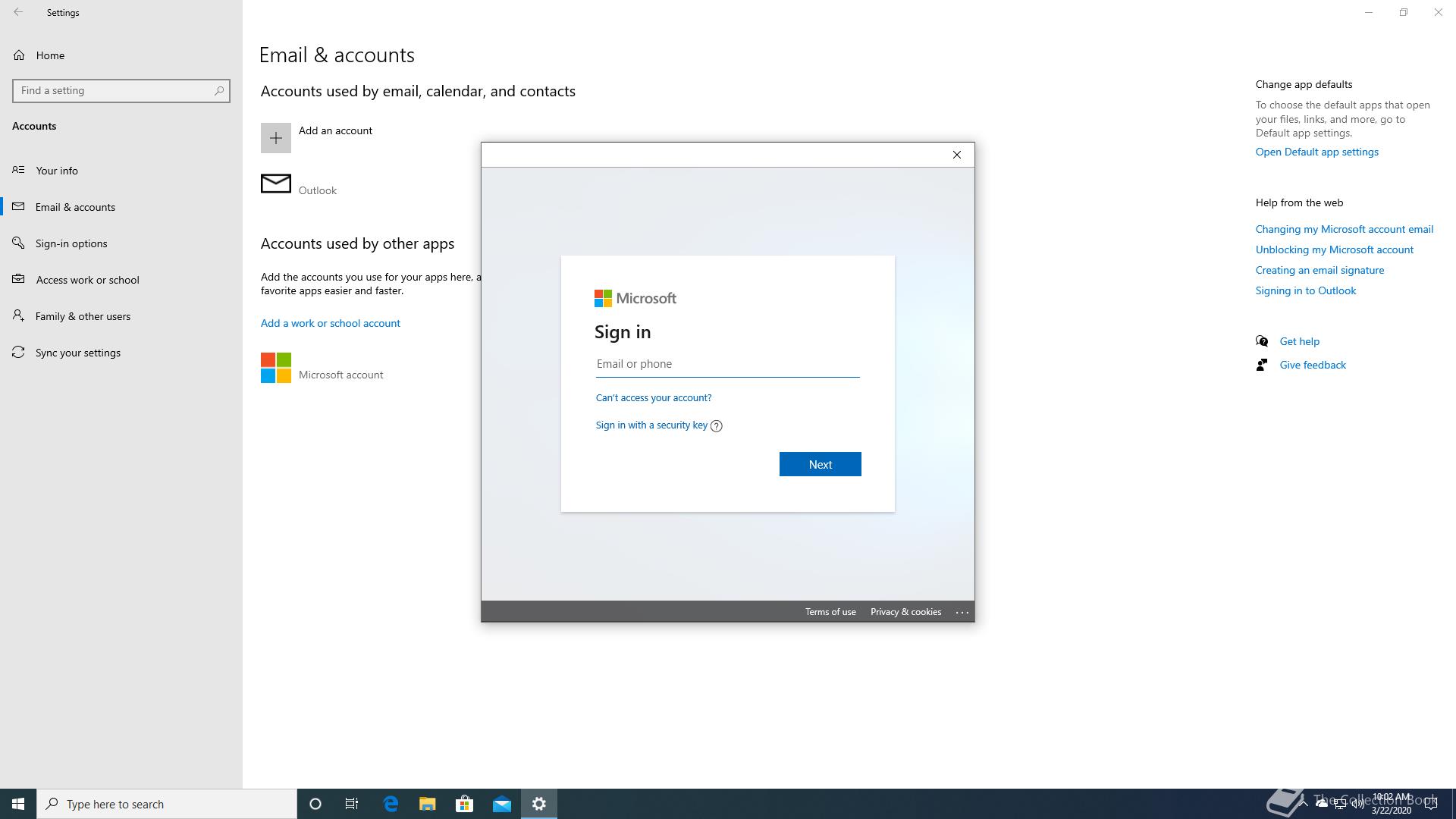Click the plus icon for Add an account
Image resolution: width=1456 pixels, height=819 pixels.
point(276,138)
